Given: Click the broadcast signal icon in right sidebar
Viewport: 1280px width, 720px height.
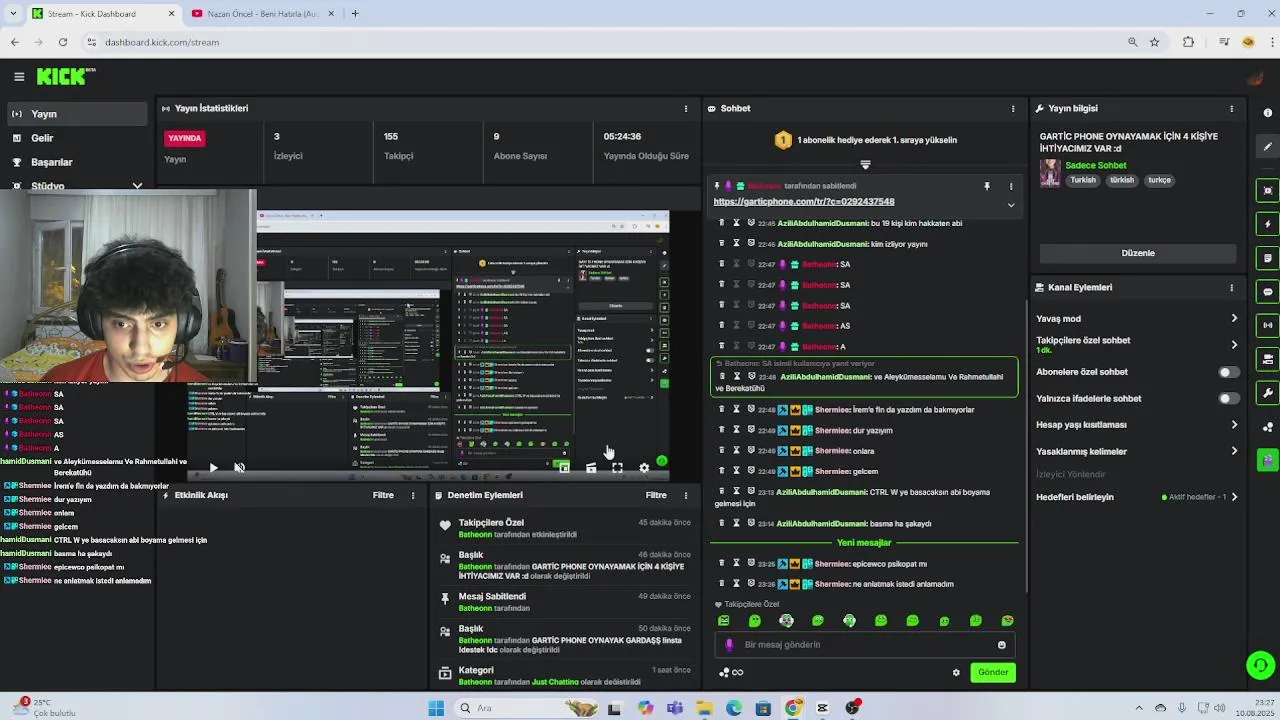Looking at the screenshot, I should coord(1268,325).
